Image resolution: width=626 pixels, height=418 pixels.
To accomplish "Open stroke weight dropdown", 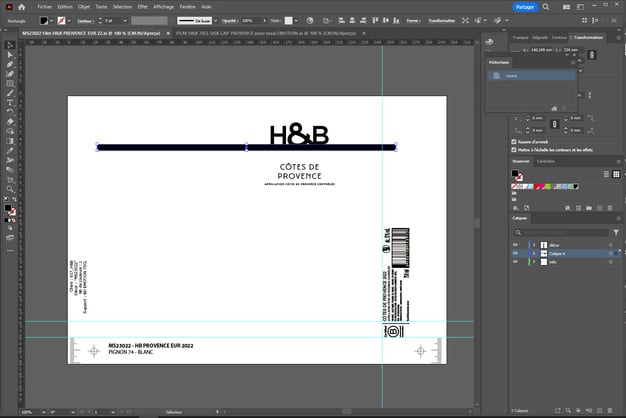I will click(125, 21).
